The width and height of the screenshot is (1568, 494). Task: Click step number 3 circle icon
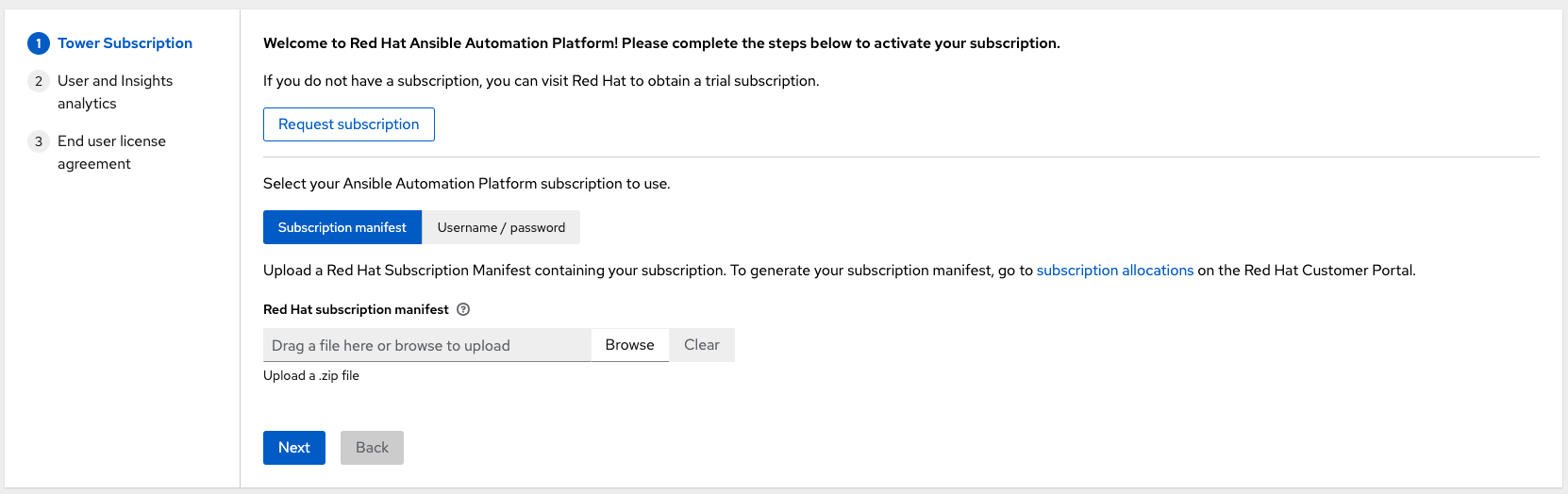pyautogui.click(x=39, y=141)
